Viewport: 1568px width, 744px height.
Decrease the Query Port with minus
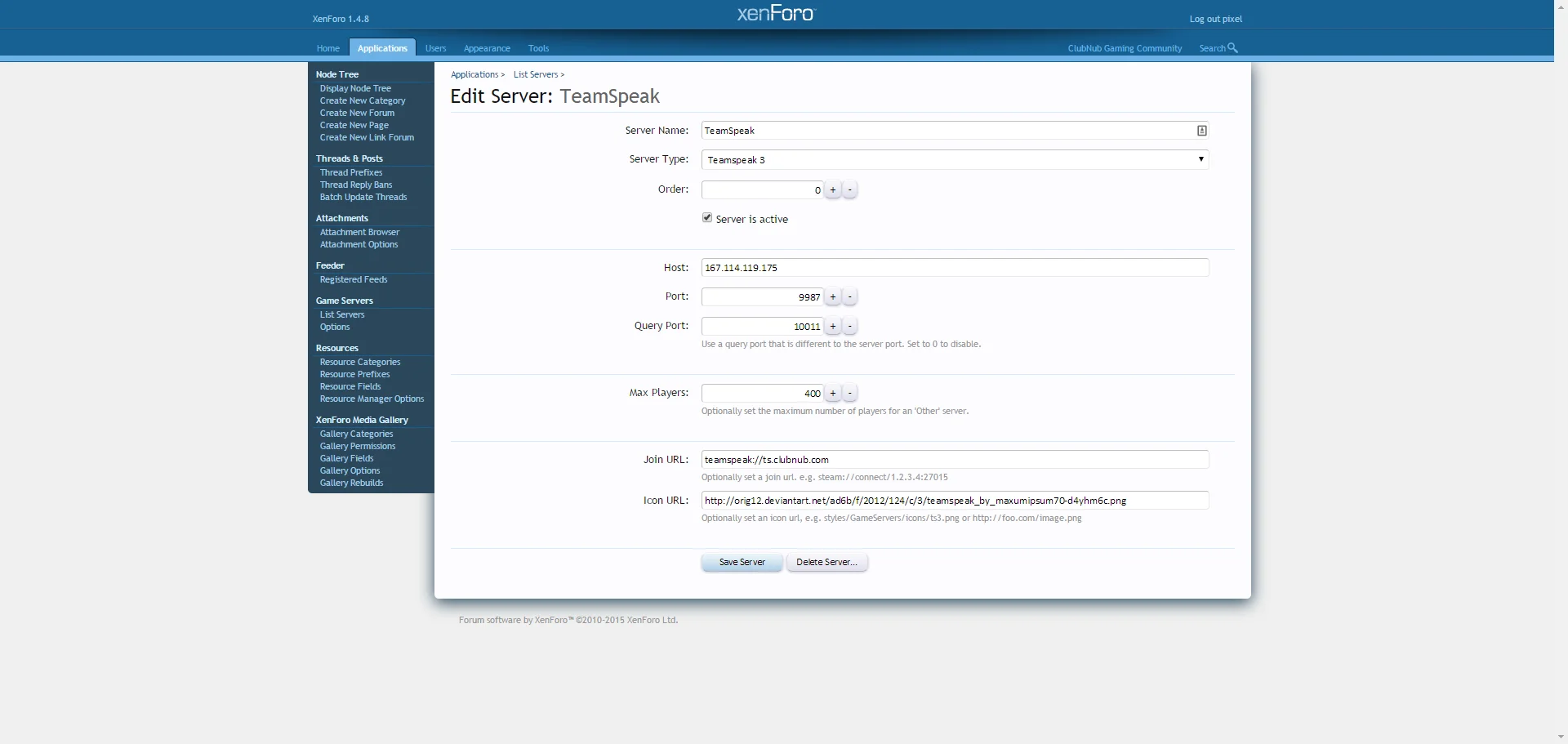(x=850, y=327)
